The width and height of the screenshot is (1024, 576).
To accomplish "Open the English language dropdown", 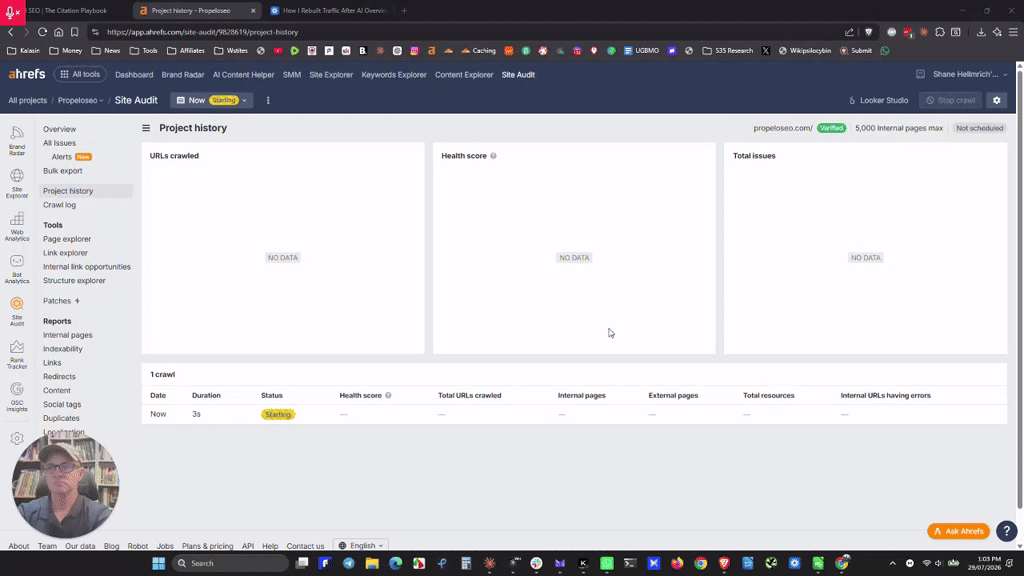I will 361,545.
